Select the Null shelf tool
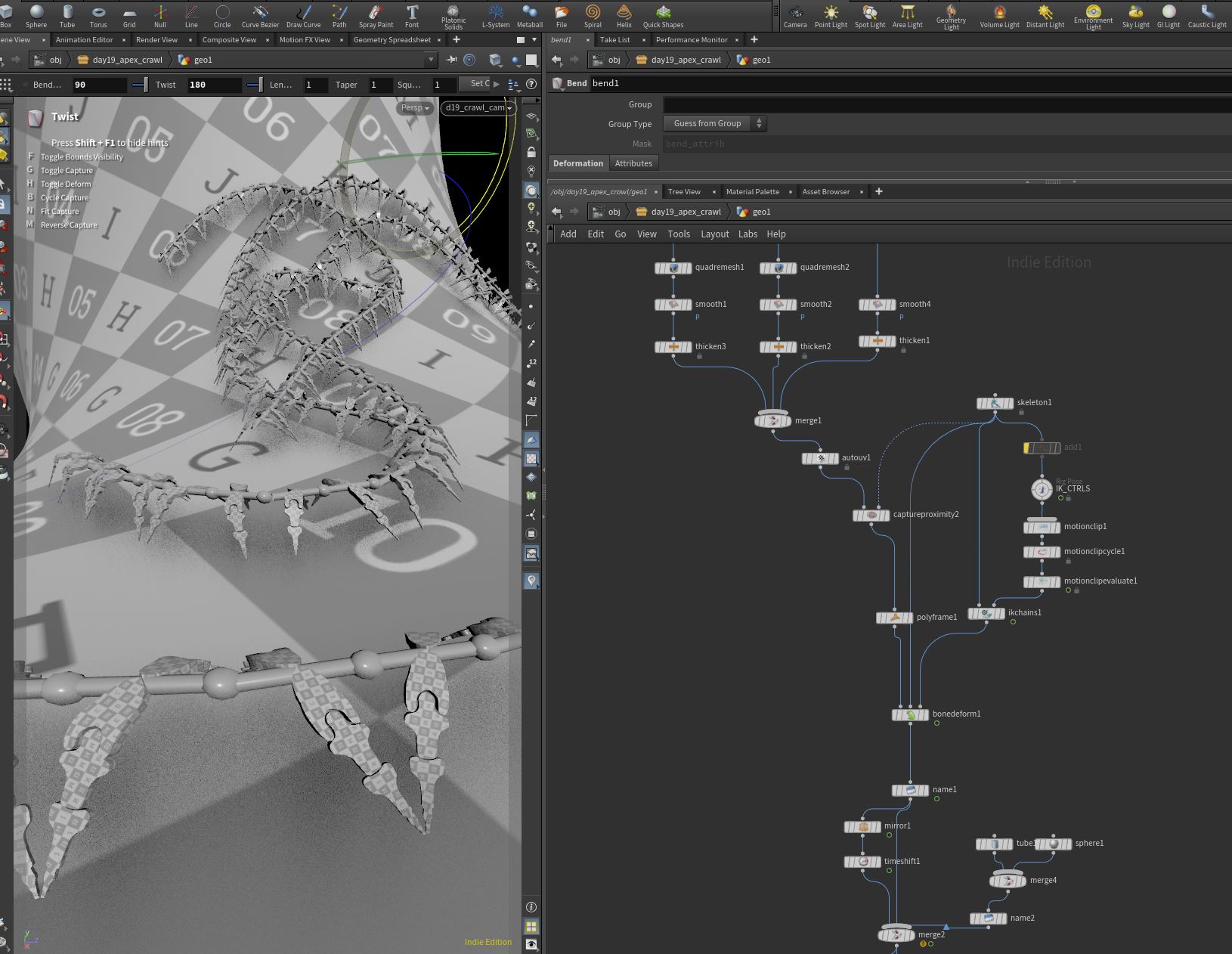1232x954 pixels. click(160, 15)
